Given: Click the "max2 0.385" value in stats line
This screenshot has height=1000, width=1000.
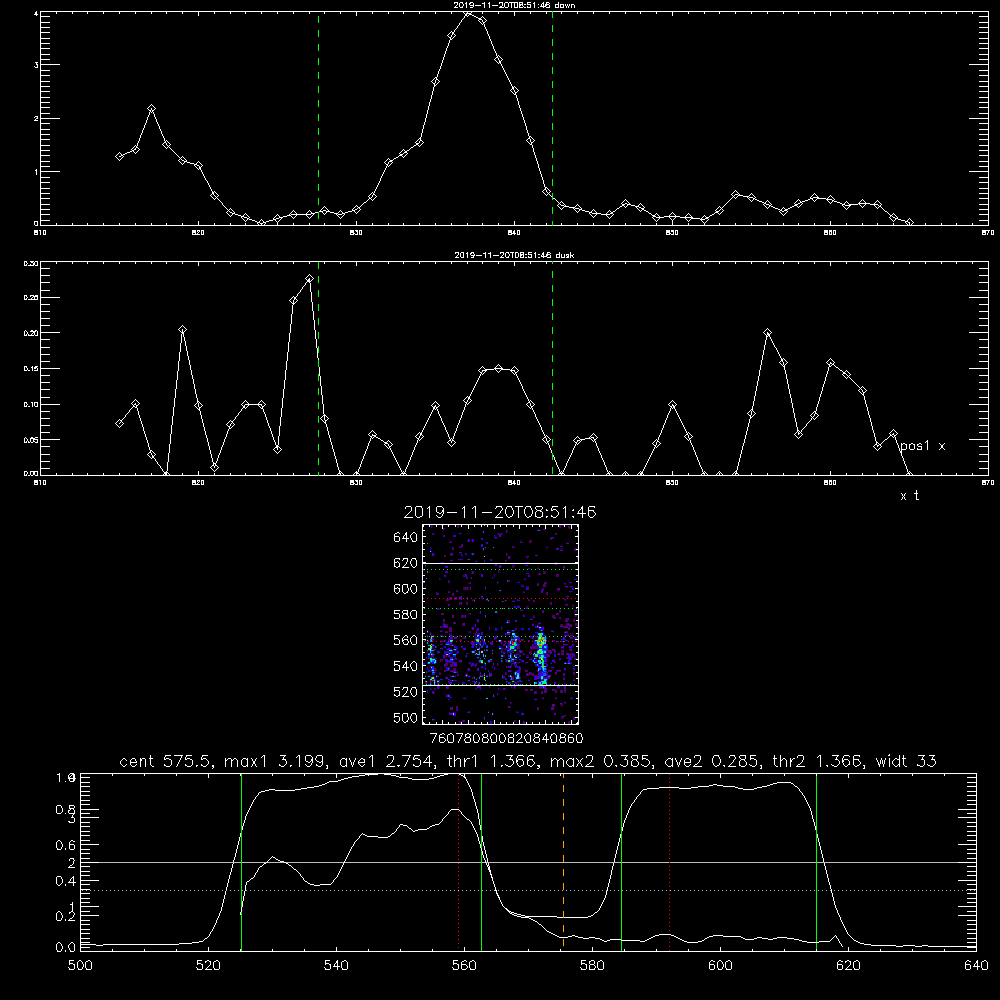Looking at the screenshot, I should pyautogui.click(x=599, y=761).
